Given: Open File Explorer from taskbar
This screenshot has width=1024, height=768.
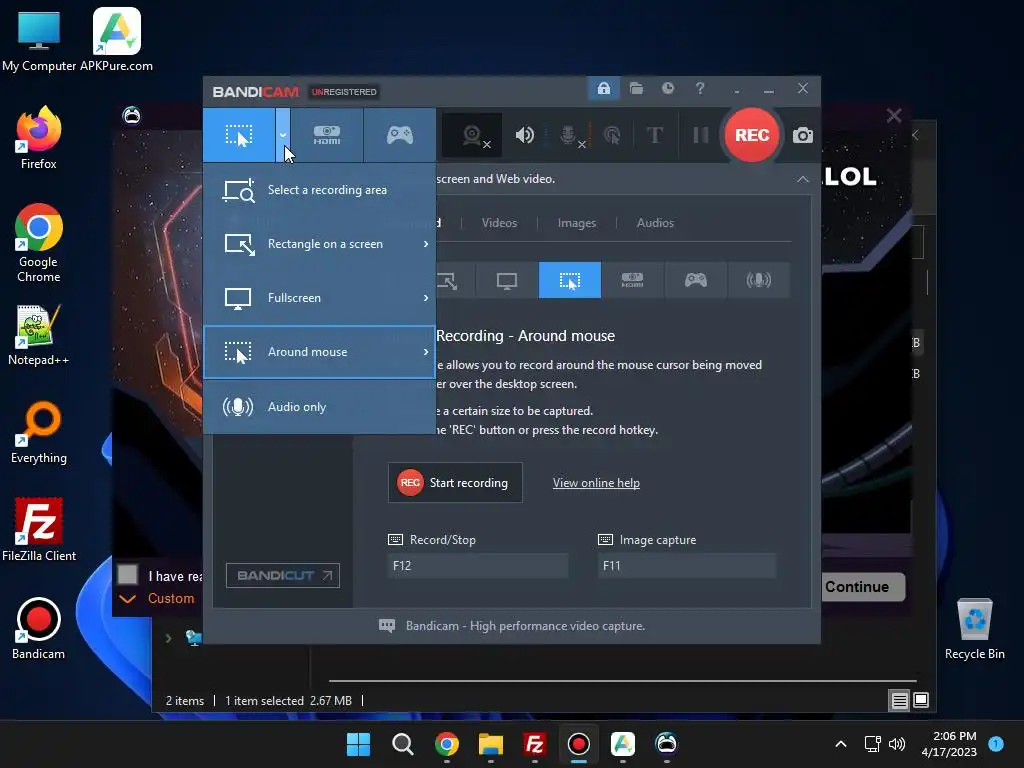Looking at the screenshot, I should (x=490, y=744).
